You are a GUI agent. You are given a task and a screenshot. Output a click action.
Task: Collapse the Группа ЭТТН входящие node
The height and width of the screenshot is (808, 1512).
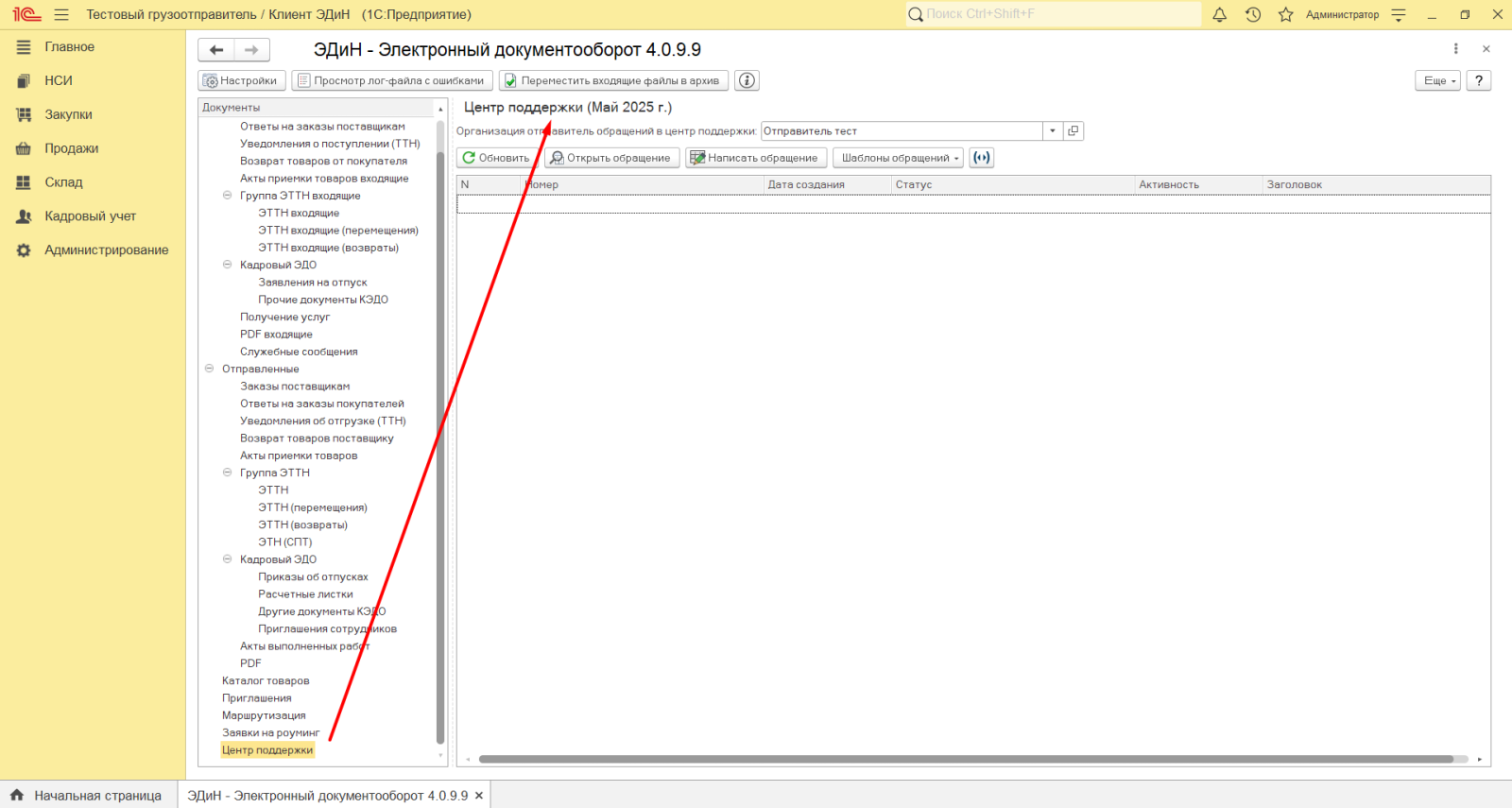tap(227, 196)
